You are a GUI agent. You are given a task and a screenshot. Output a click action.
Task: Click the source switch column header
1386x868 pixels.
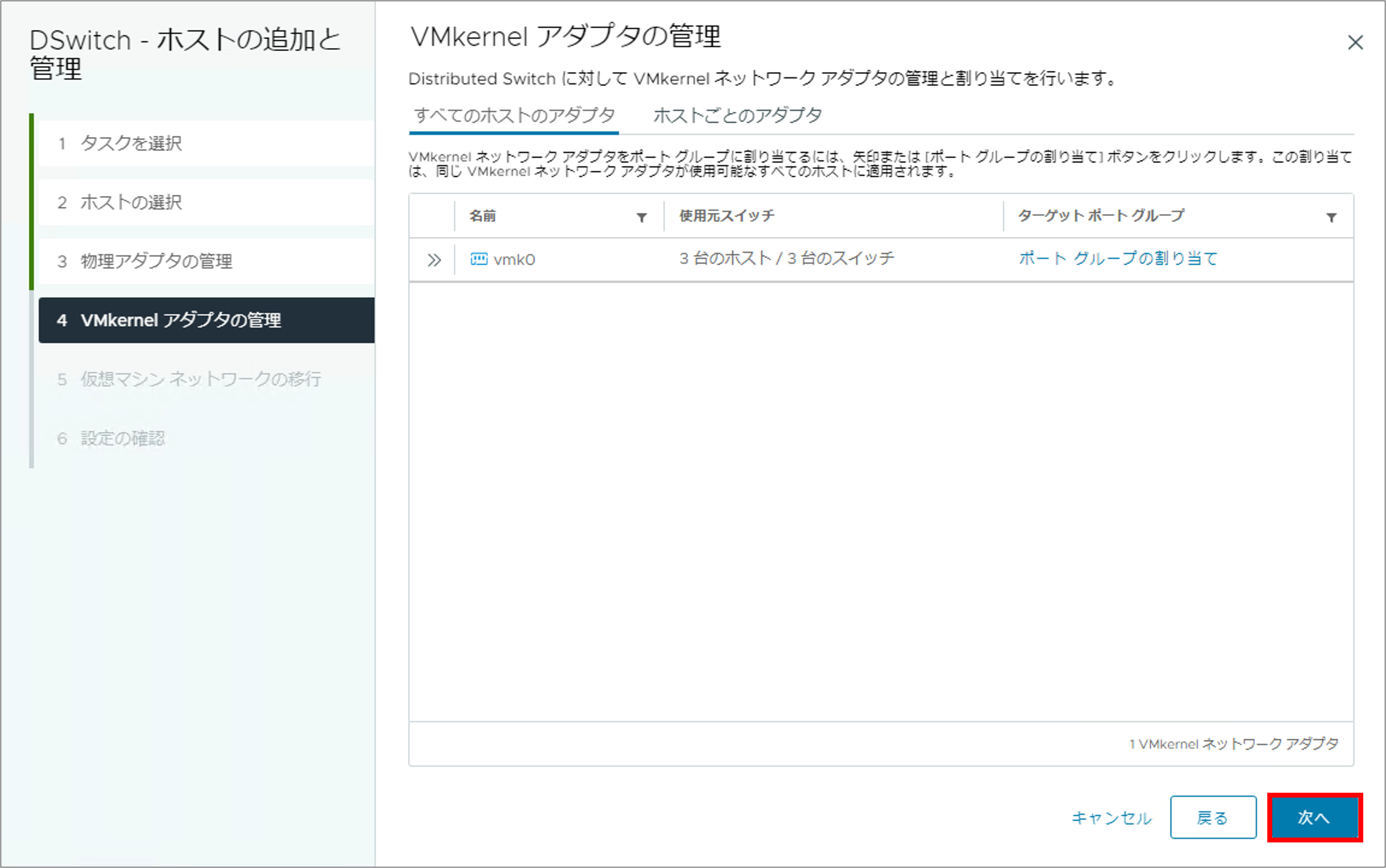(x=726, y=216)
